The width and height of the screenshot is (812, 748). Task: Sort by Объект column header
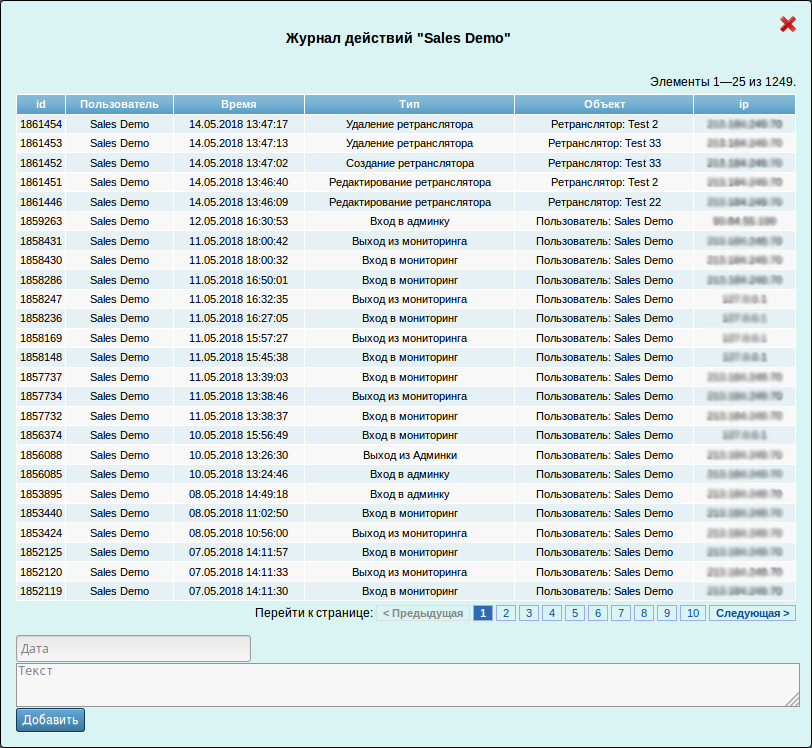[604, 104]
